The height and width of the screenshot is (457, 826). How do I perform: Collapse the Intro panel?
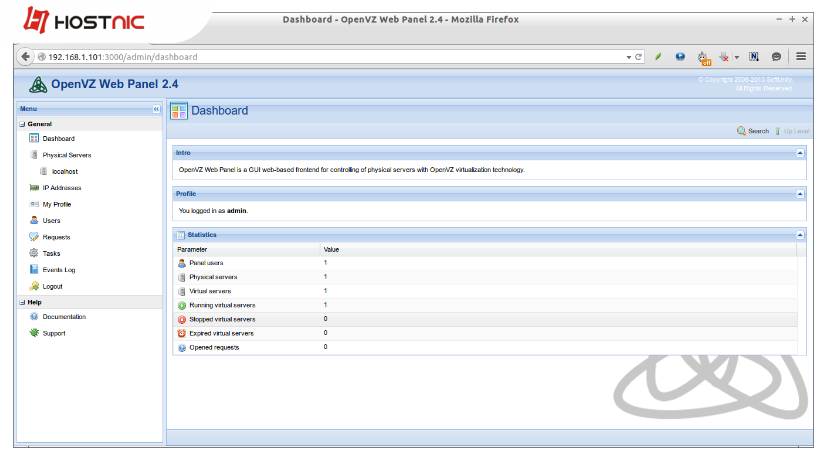tap(800, 153)
